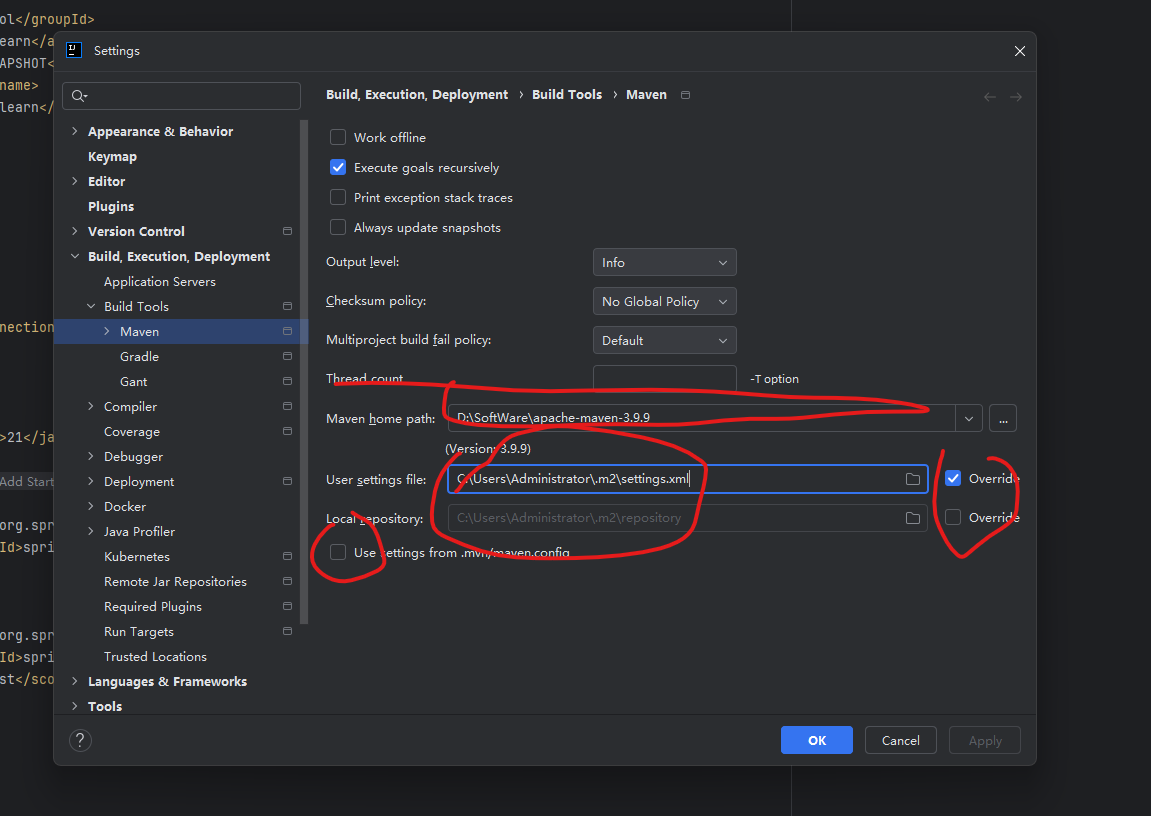
Task: Uncheck Execute goals recursively
Action: coord(338,167)
